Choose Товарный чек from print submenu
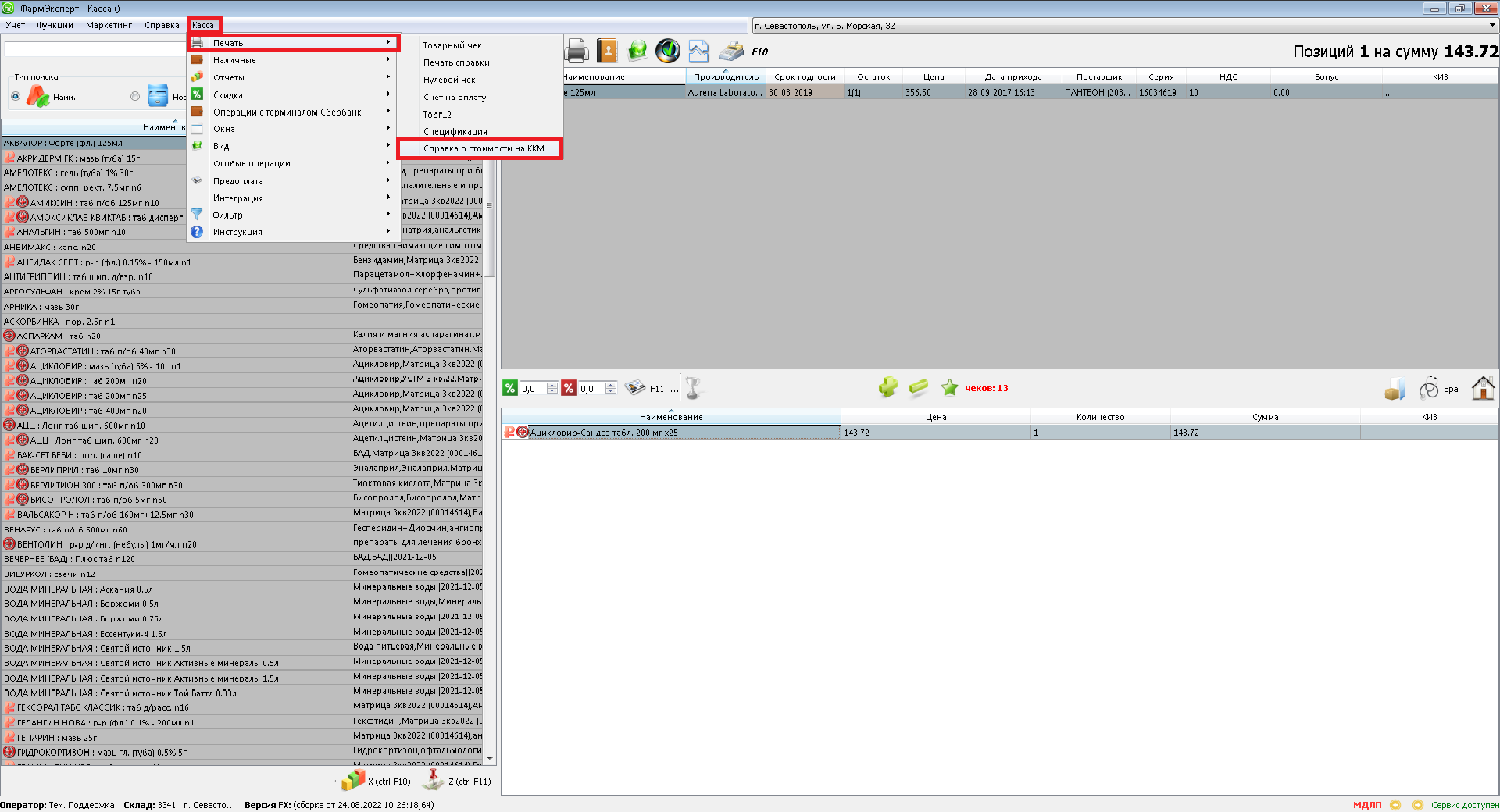Image resolution: width=1500 pixels, height=812 pixels. pyautogui.click(x=452, y=45)
